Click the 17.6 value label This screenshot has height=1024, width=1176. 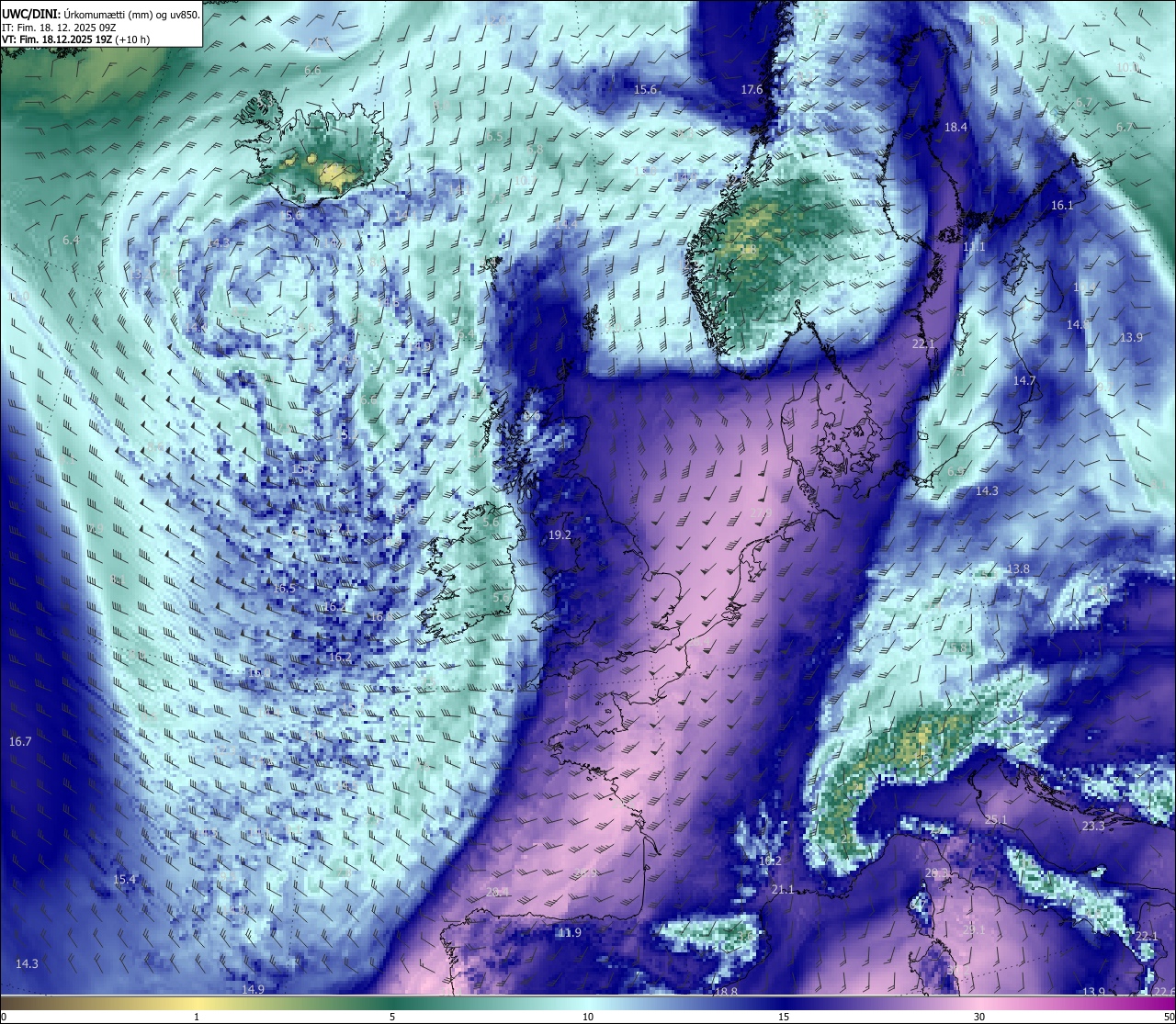click(x=752, y=89)
